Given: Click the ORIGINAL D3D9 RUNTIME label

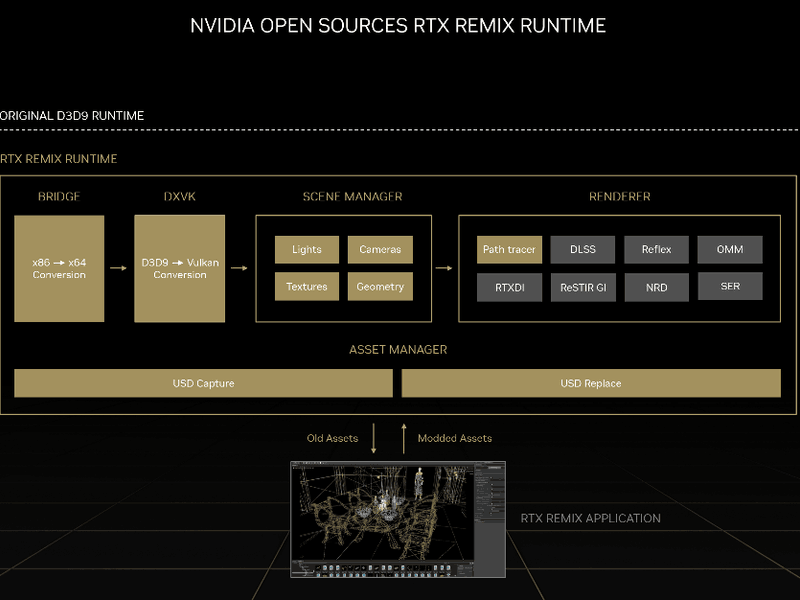Looking at the screenshot, I should [x=72, y=116].
